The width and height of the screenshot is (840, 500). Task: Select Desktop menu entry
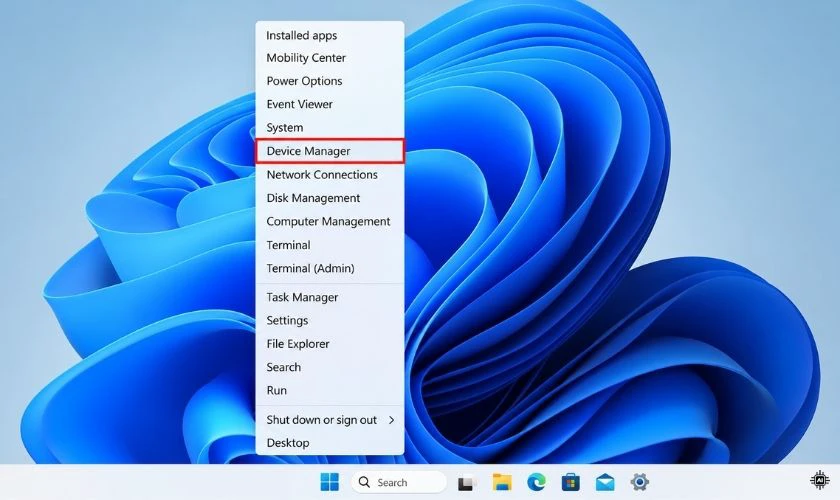coord(330,443)
